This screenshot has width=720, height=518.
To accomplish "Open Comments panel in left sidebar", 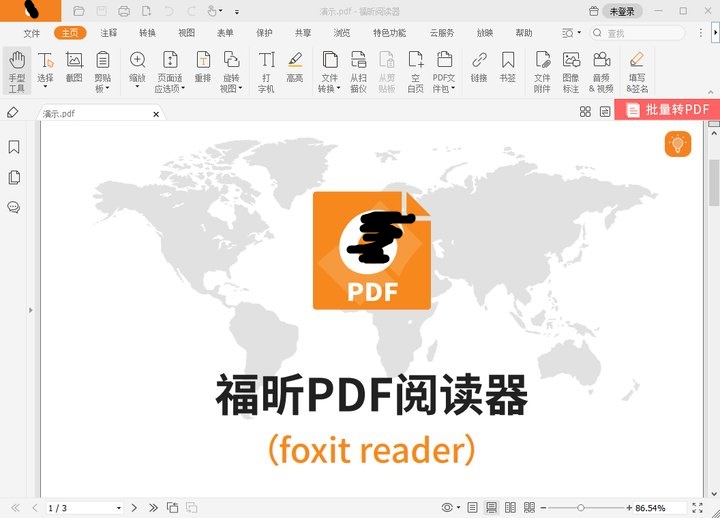I will [14, 207].
